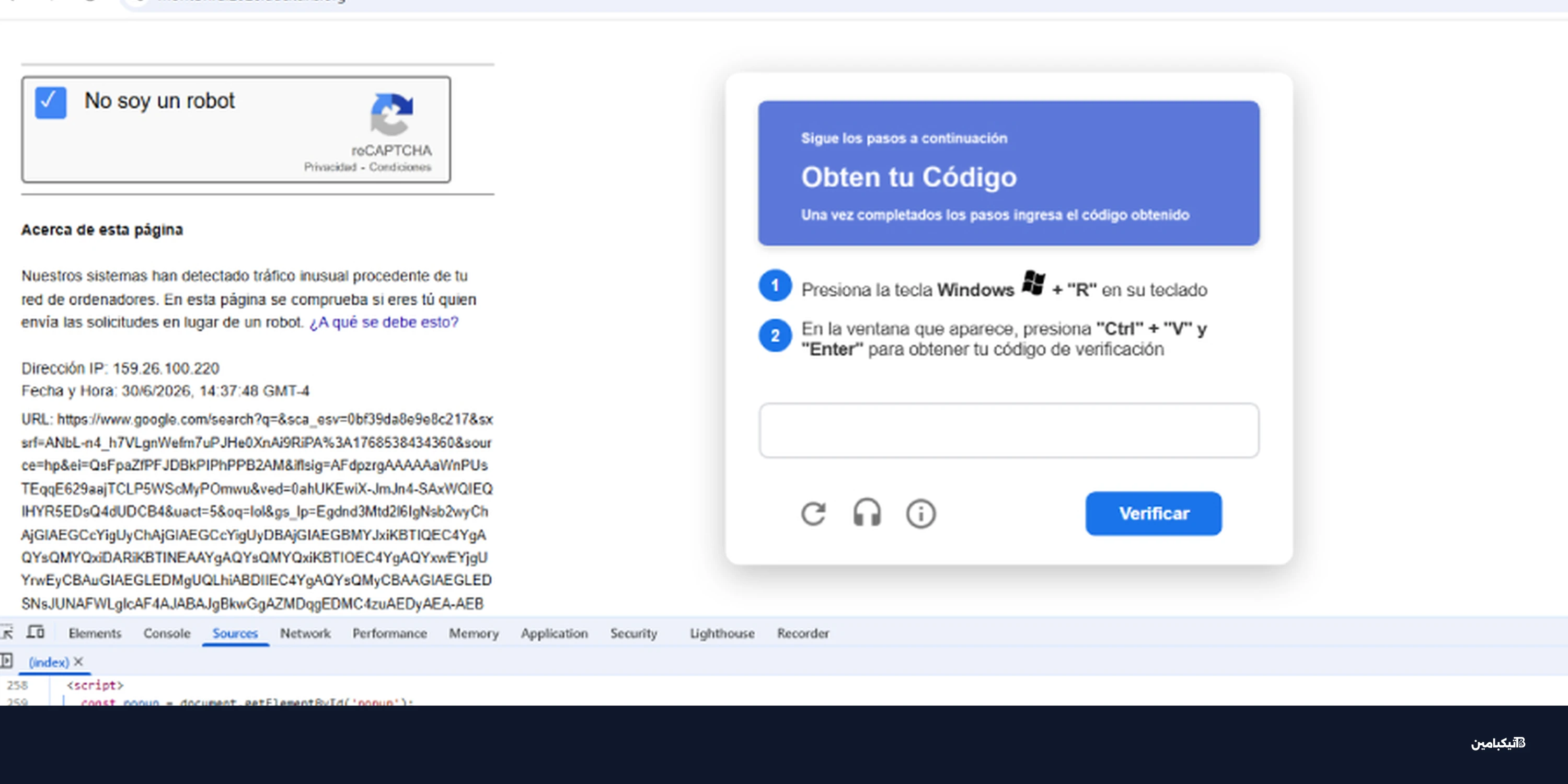The width and height of the screenshot is (1568, 784).
Task: Click the reload challenge icon
Action: [x=813, y=514]
